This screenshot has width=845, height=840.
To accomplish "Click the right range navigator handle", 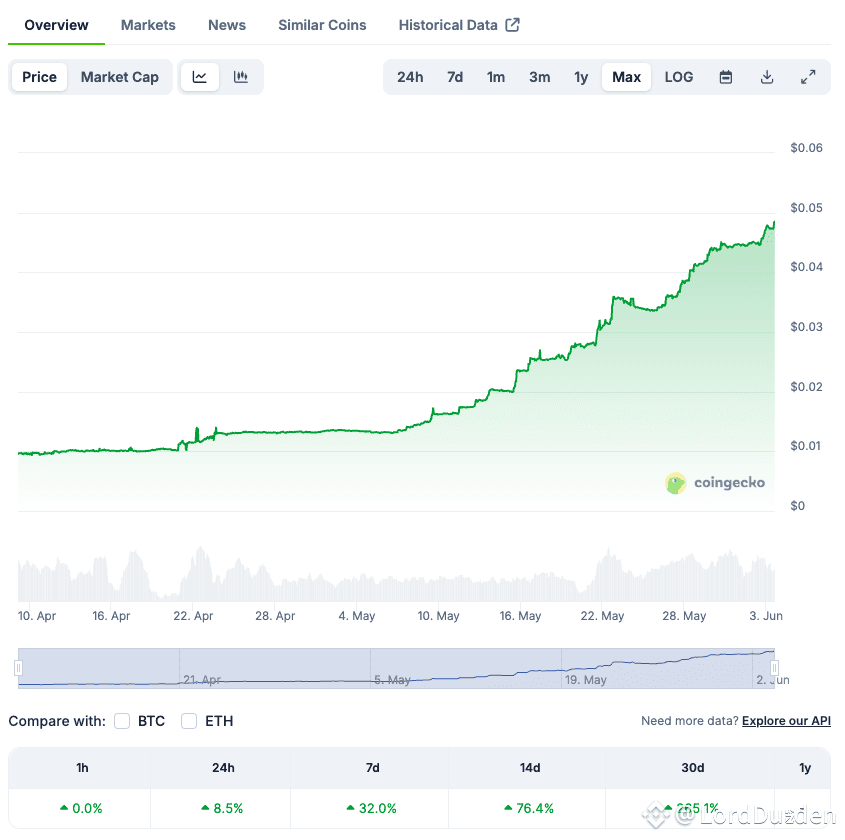I will 774,668.
